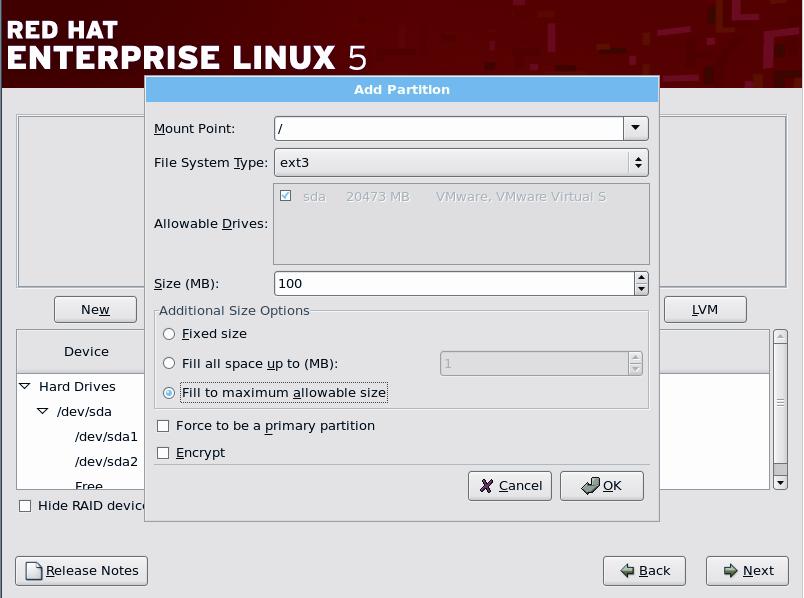Enable the Encrypt checkbox
804x598 pixels.
pyautogui.click(x=162, y=452)
